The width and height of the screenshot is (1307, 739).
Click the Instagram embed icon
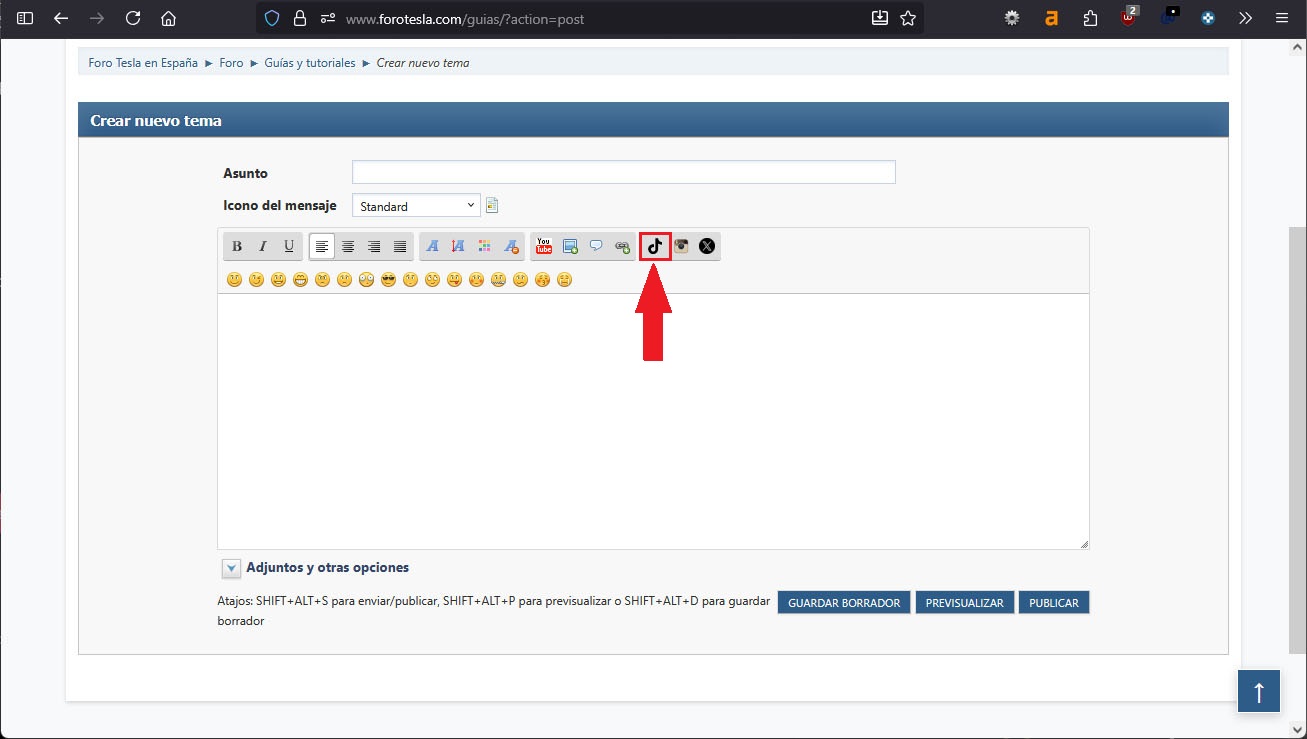[x=681, y=246]
